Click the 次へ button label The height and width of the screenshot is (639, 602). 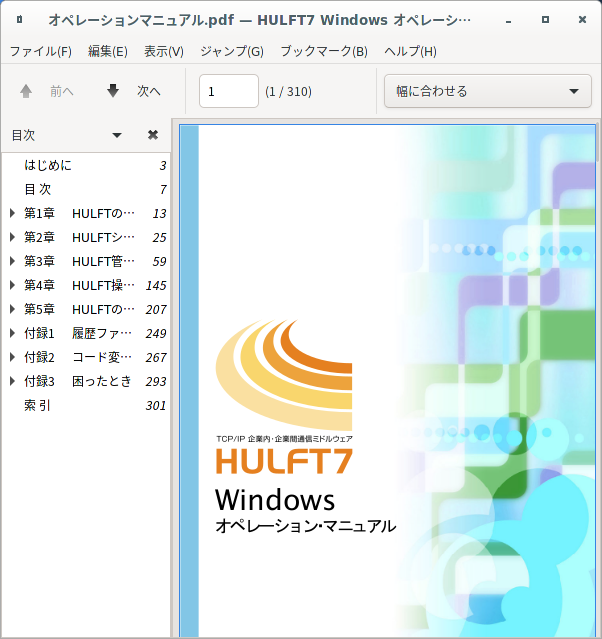tap(149, 91)
